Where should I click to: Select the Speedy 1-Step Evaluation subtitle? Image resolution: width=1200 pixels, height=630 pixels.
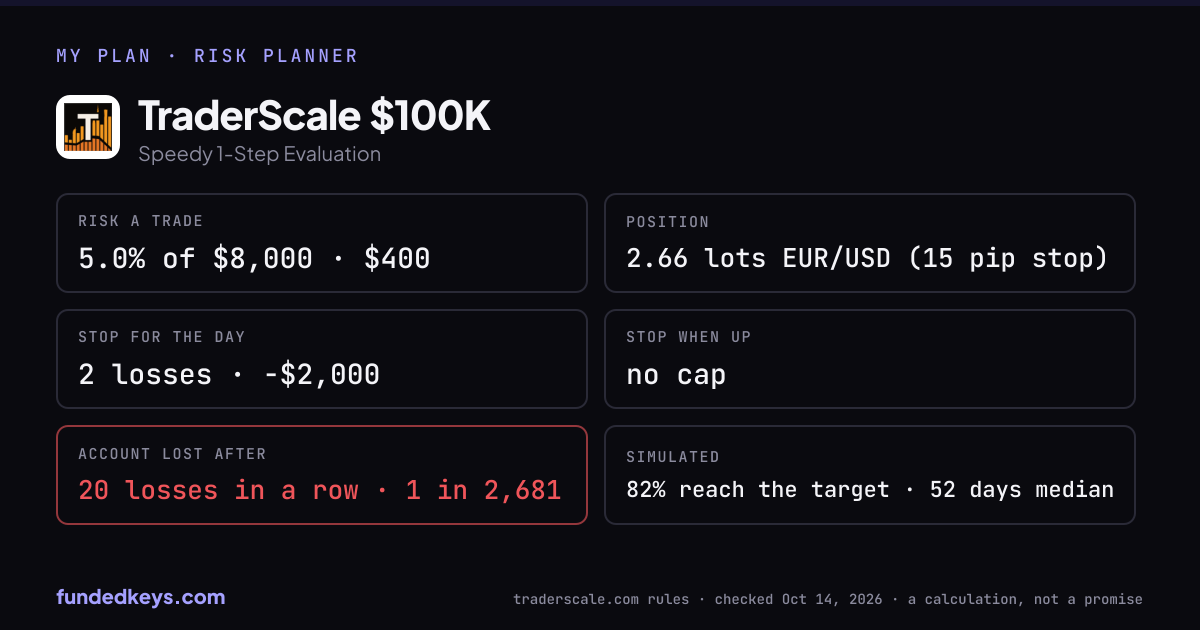tap(260, 154)
